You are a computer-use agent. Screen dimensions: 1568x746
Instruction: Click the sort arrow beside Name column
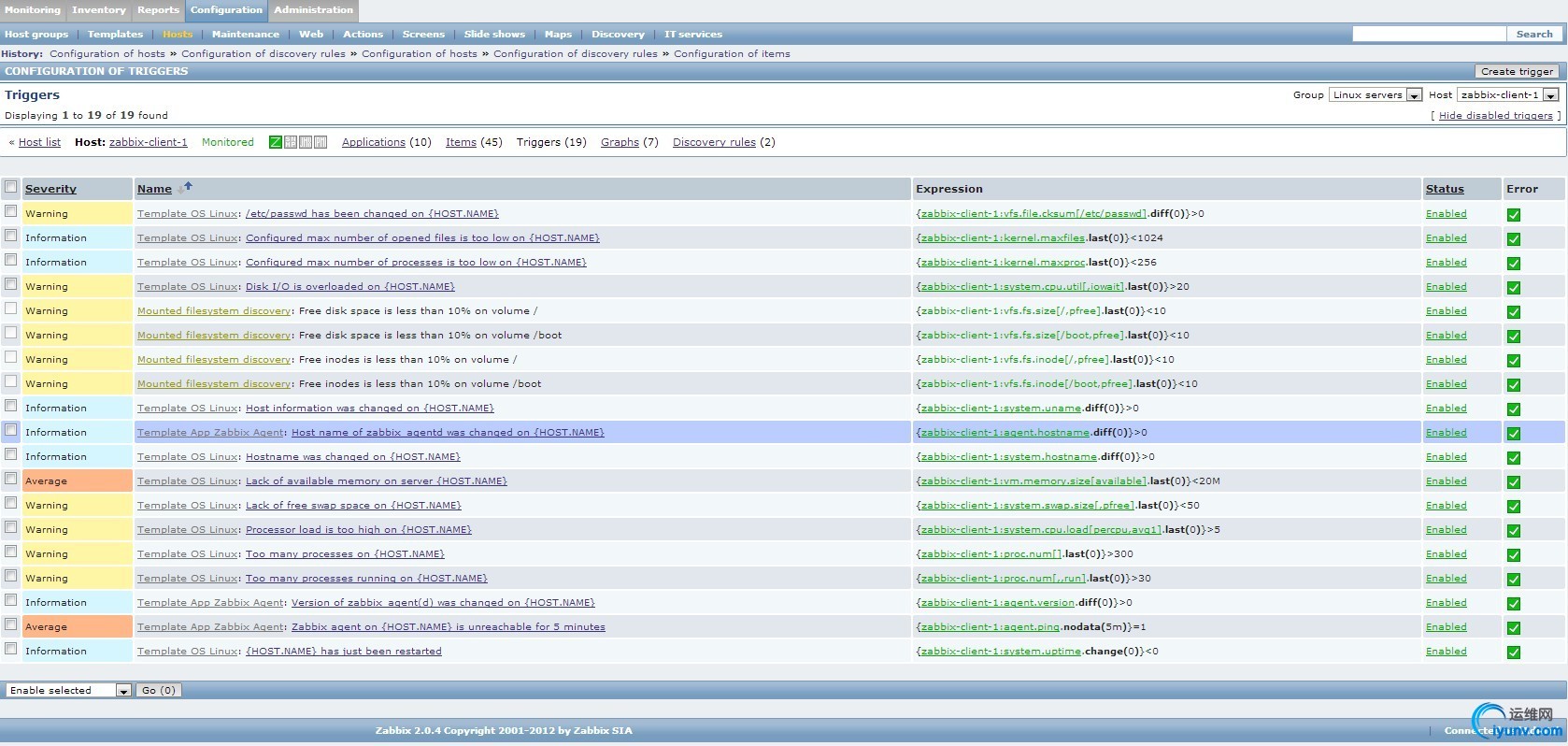pos(185,188)
